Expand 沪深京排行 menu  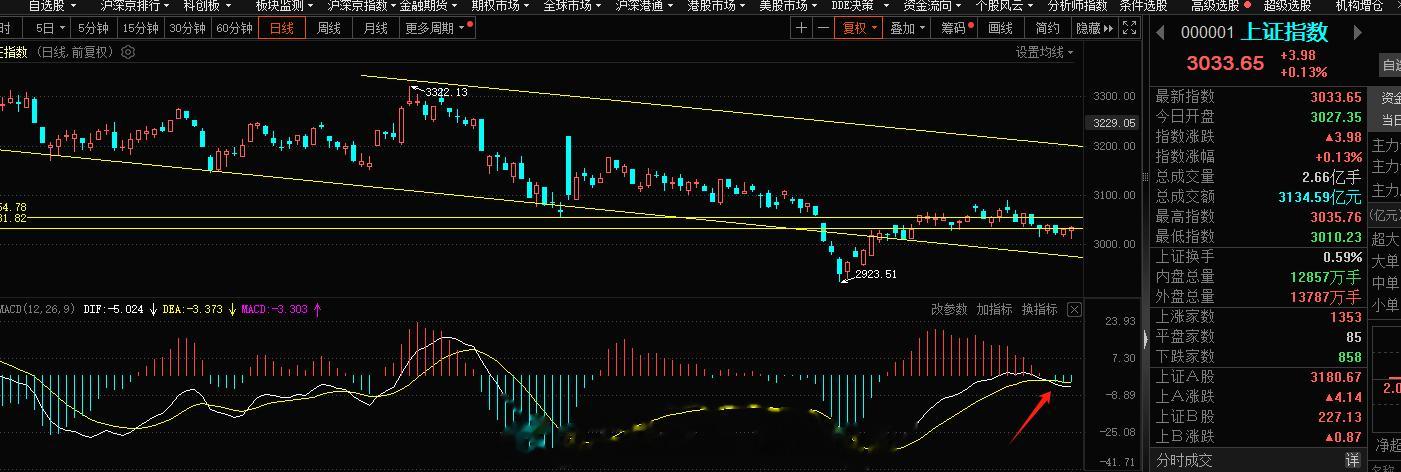134,6
